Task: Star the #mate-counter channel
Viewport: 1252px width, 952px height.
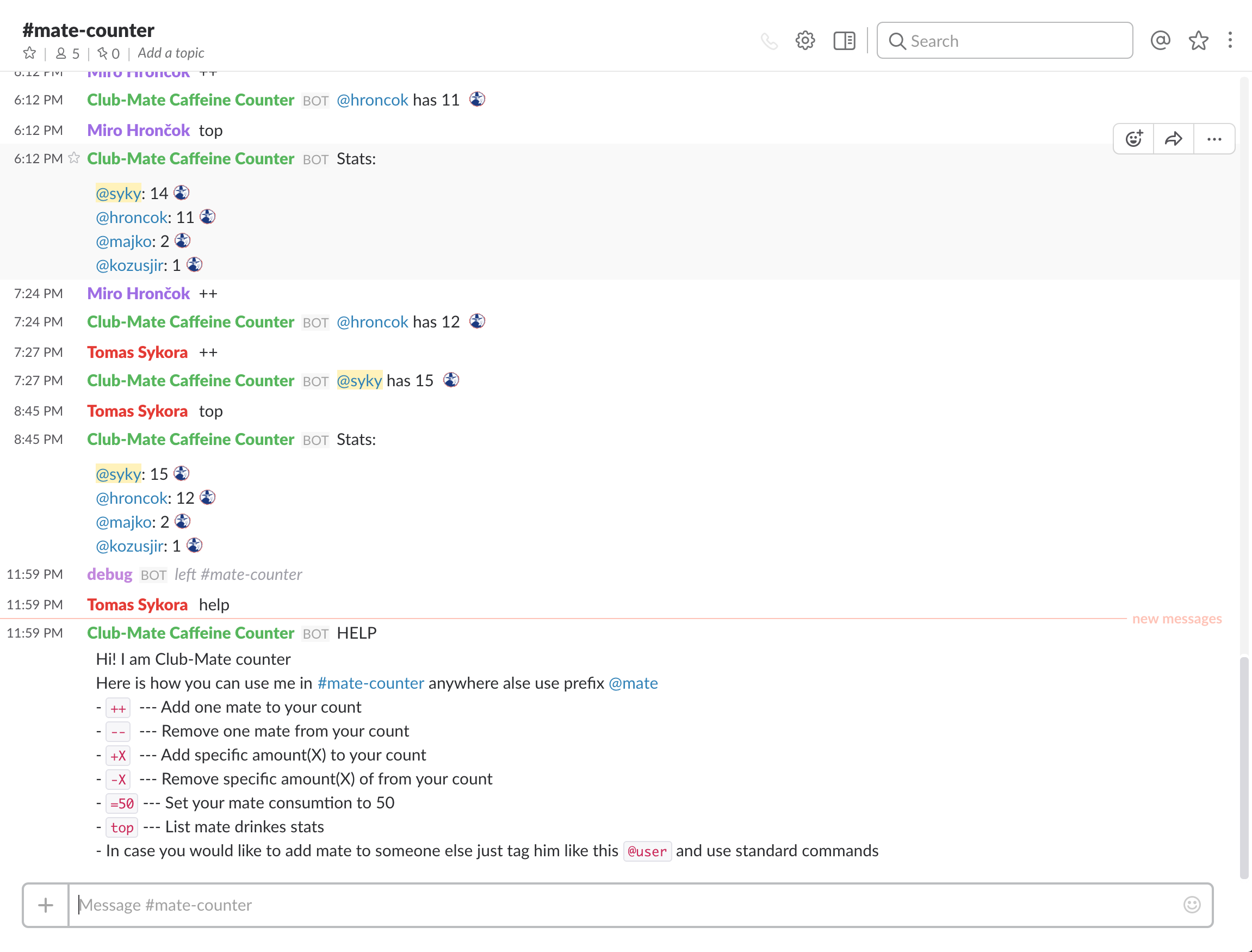Action: 29,53
